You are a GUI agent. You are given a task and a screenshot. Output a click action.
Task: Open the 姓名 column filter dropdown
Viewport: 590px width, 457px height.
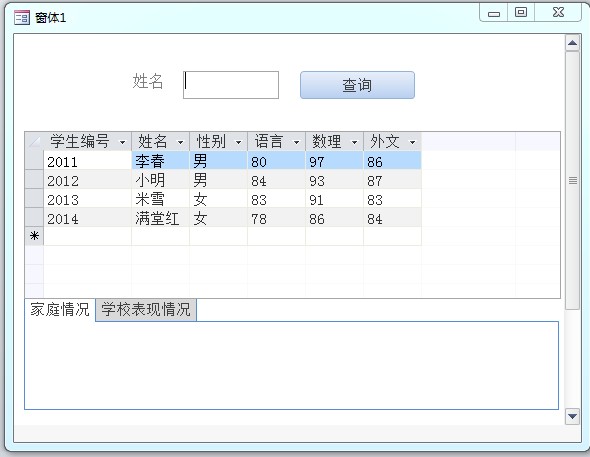tap(181, 142)
